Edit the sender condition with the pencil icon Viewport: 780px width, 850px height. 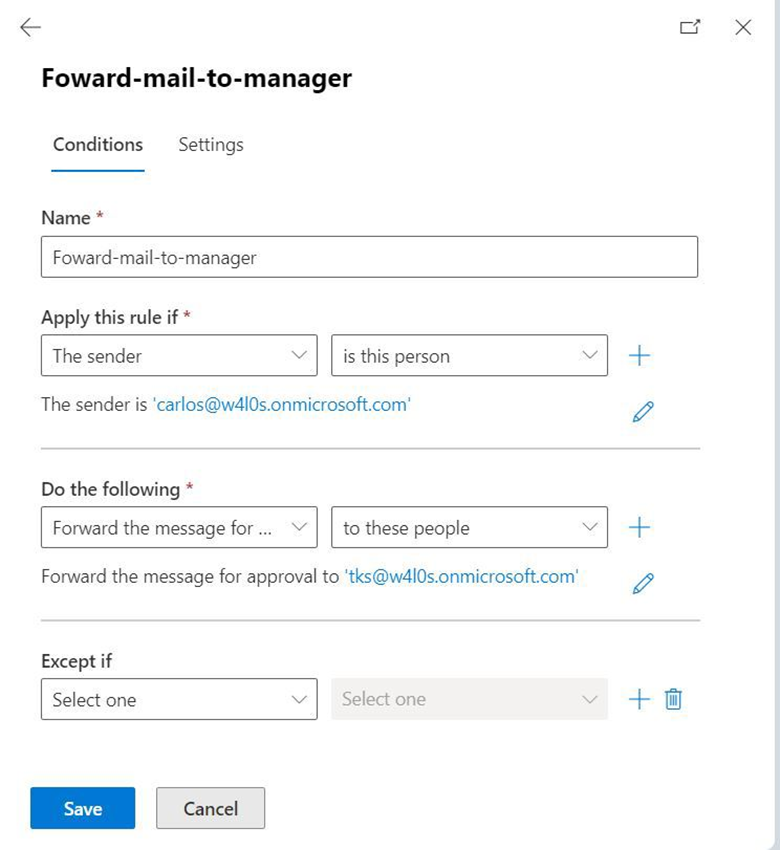click(644, 411)
